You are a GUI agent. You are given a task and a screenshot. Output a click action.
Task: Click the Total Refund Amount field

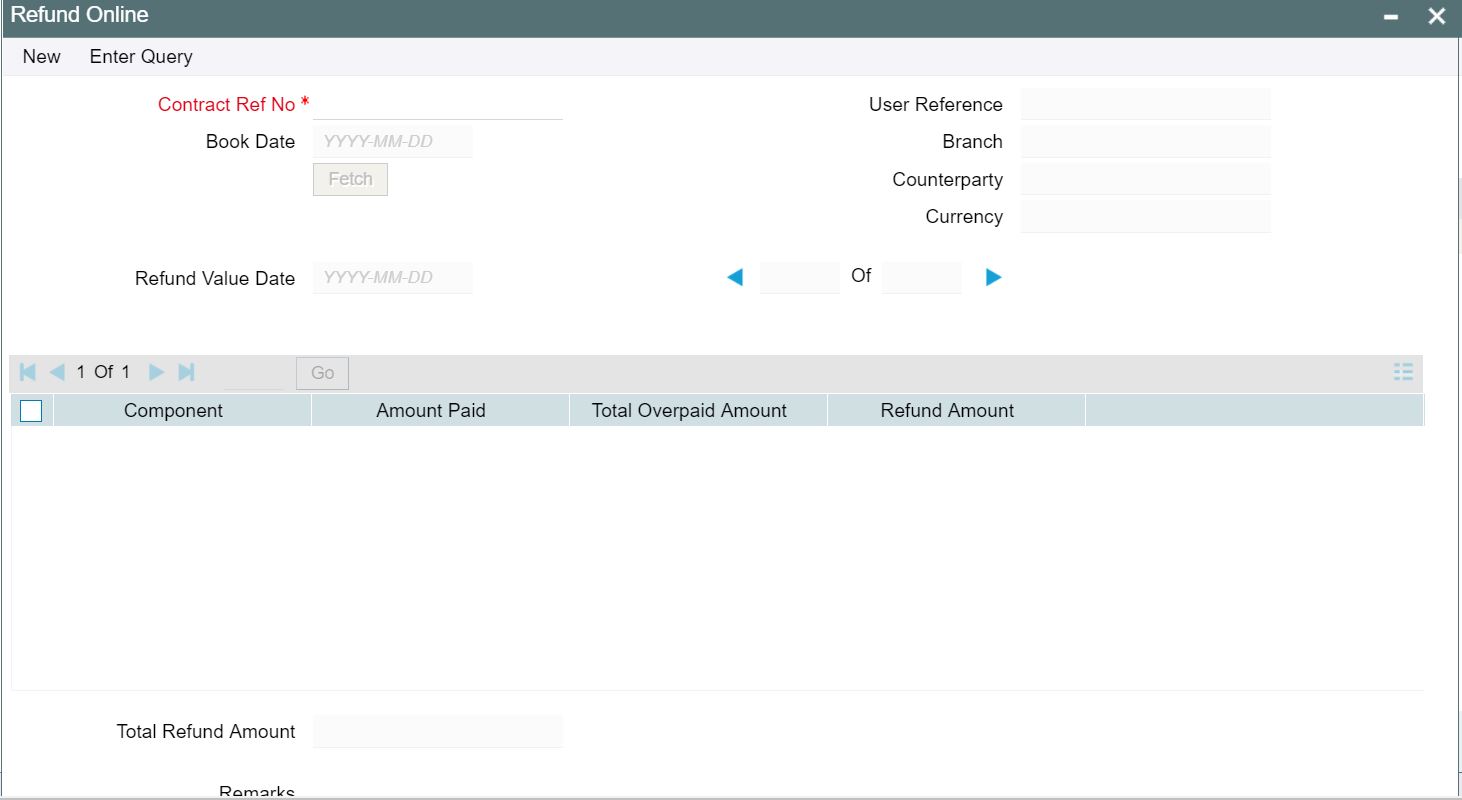[438, 732]
